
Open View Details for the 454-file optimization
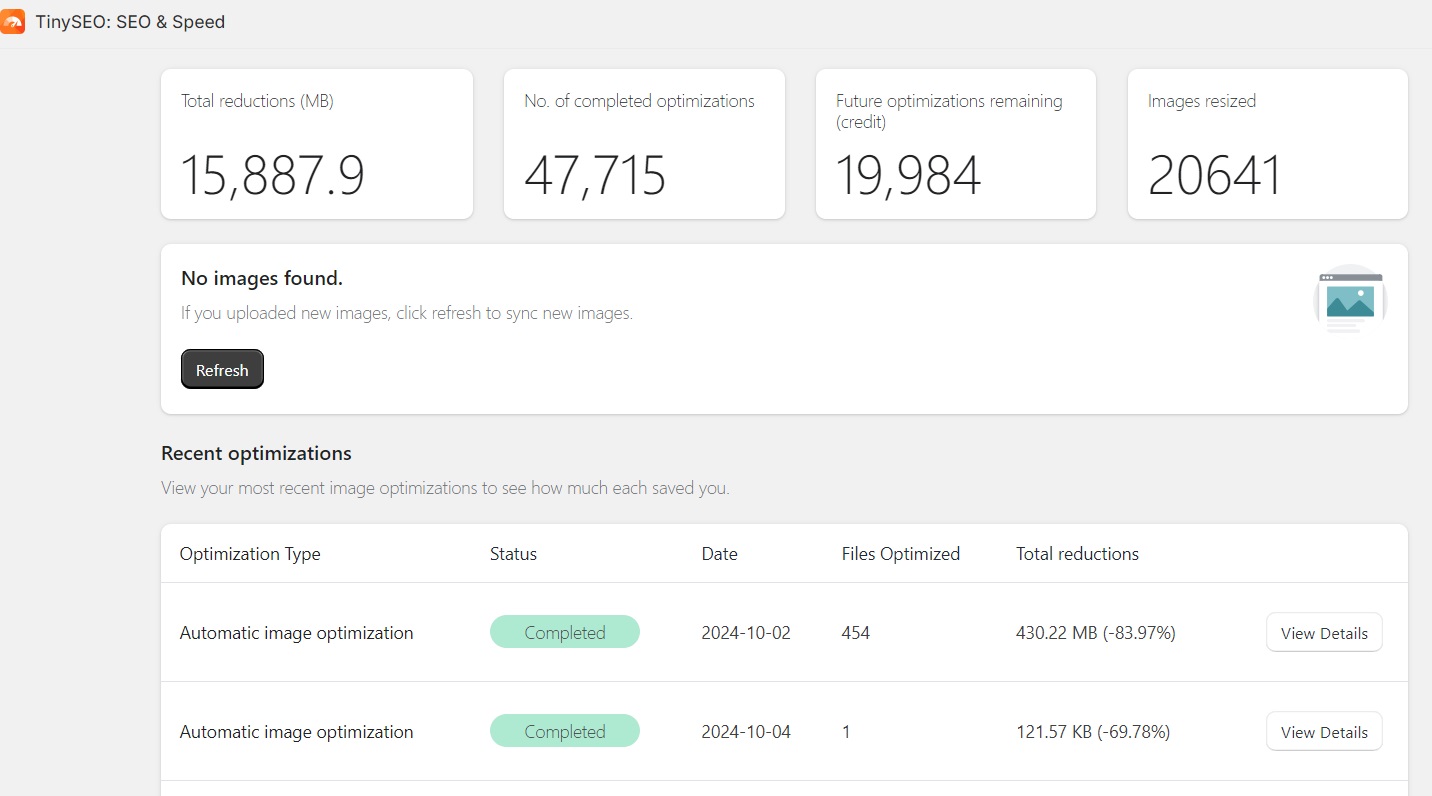click(1323, 632)
